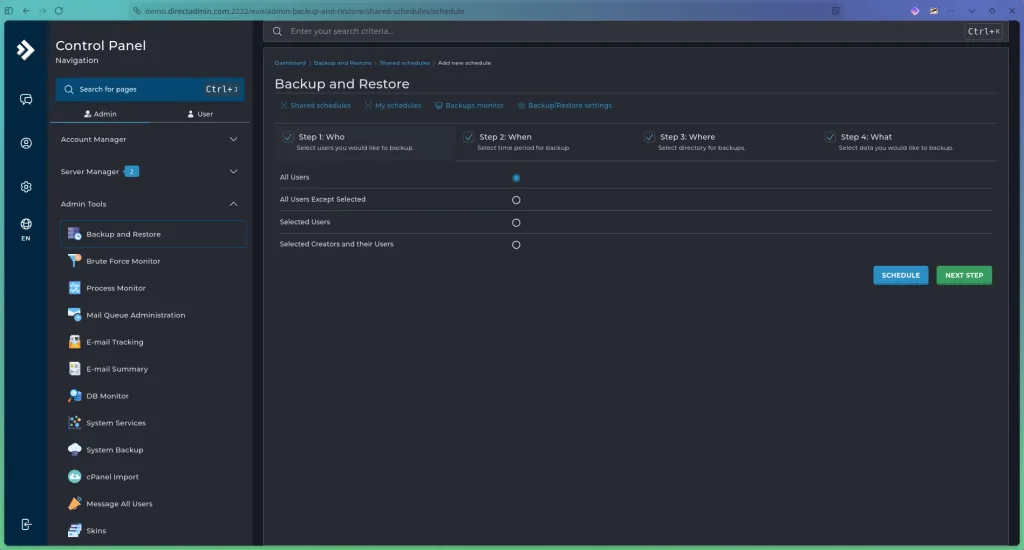Focus the top search criteria field

pyautogui.click(x=633, y=31)
